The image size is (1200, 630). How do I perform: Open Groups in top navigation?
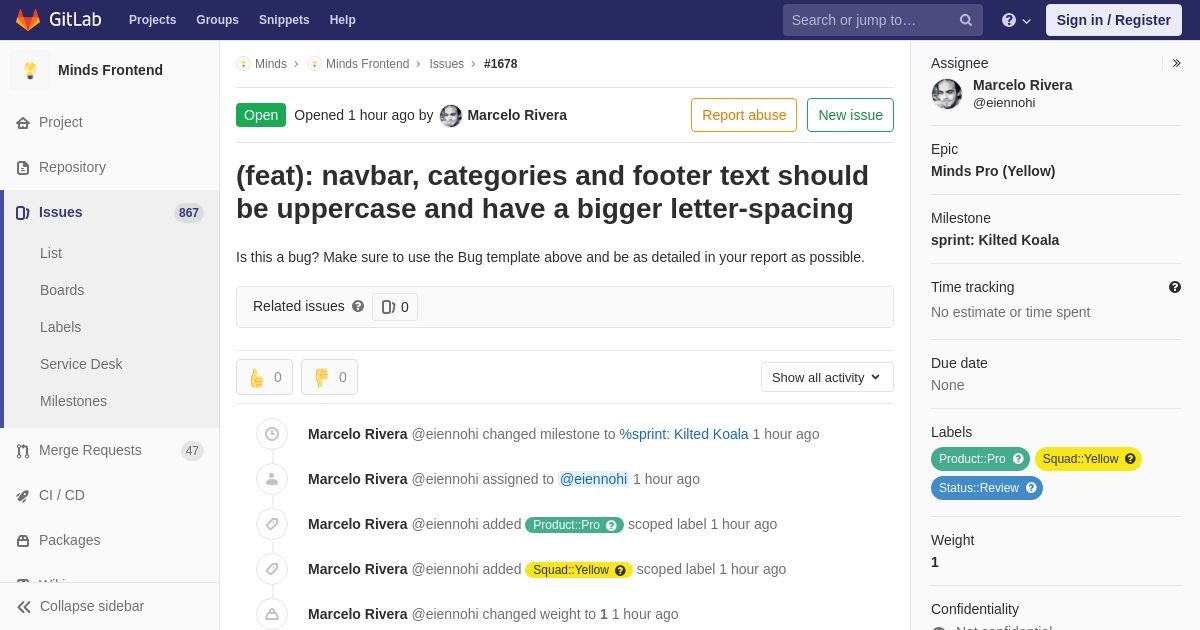[217, 20]
